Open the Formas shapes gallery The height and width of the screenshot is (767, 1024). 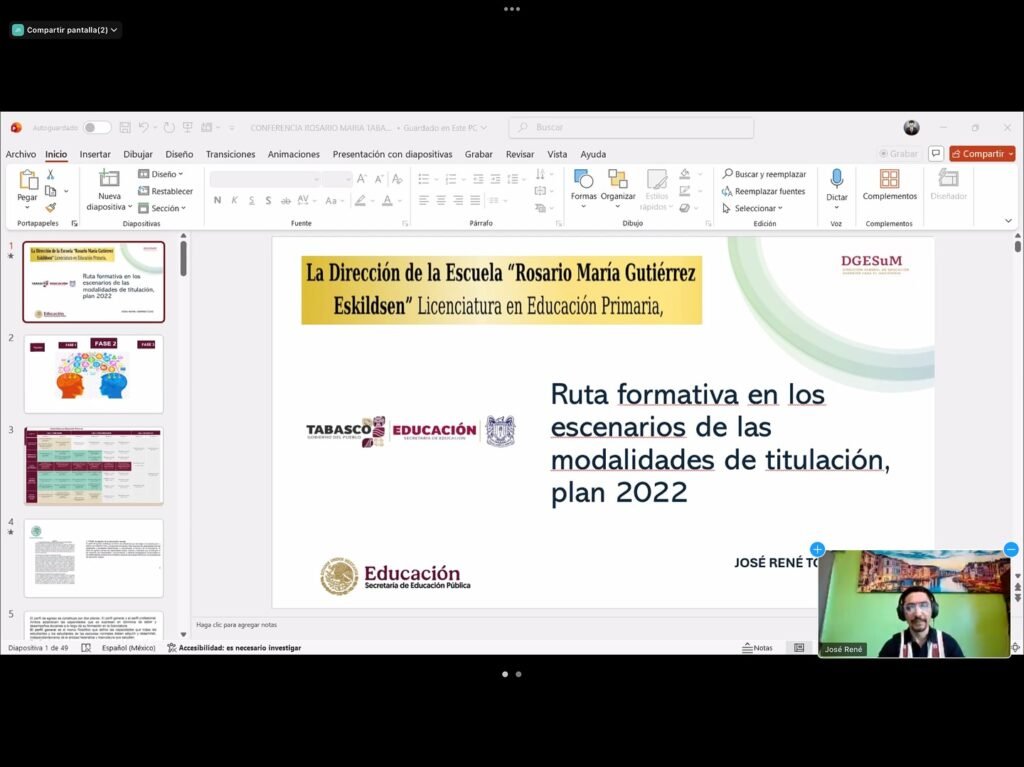[583, 180]
